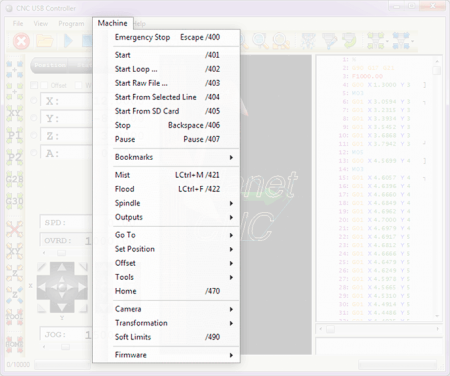450x376 pixels.
Task: Click the funnel icon with green arrow
Action: (x=349, y=41)
